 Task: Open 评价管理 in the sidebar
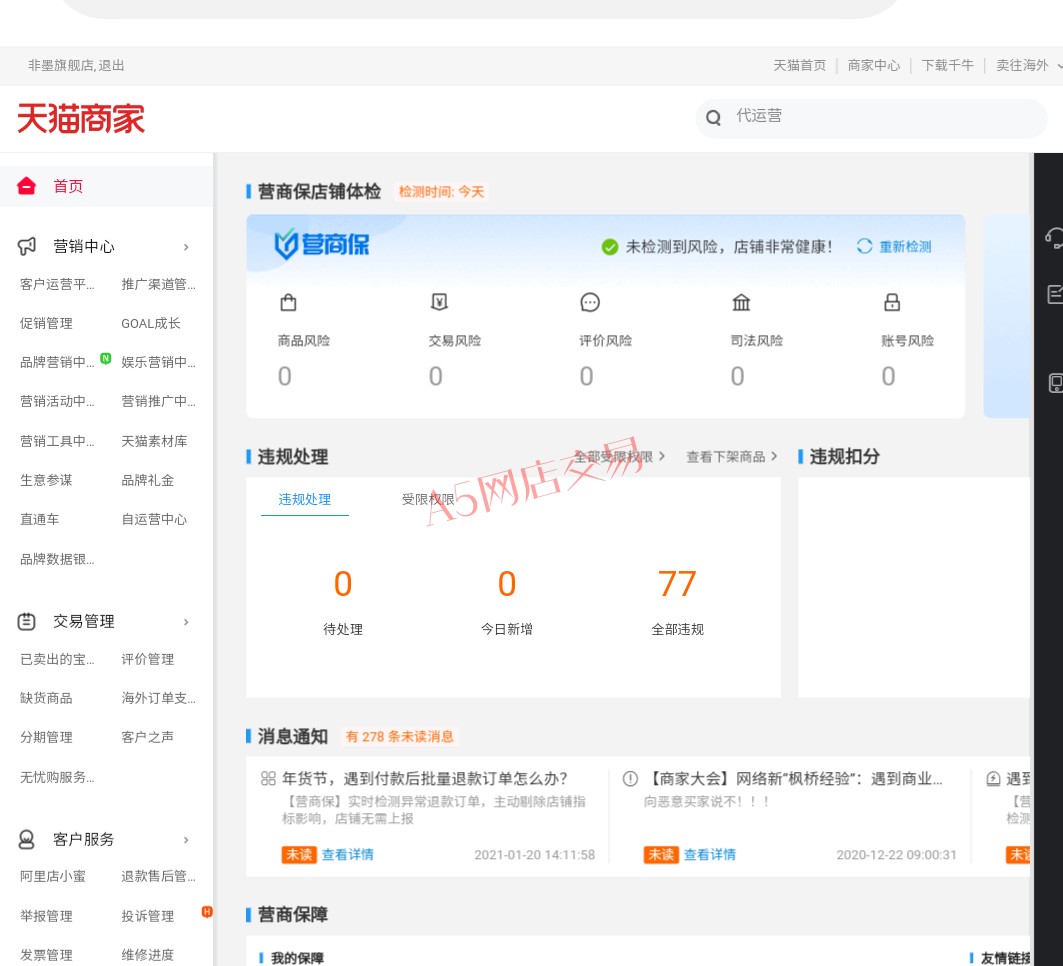[148, 659]
